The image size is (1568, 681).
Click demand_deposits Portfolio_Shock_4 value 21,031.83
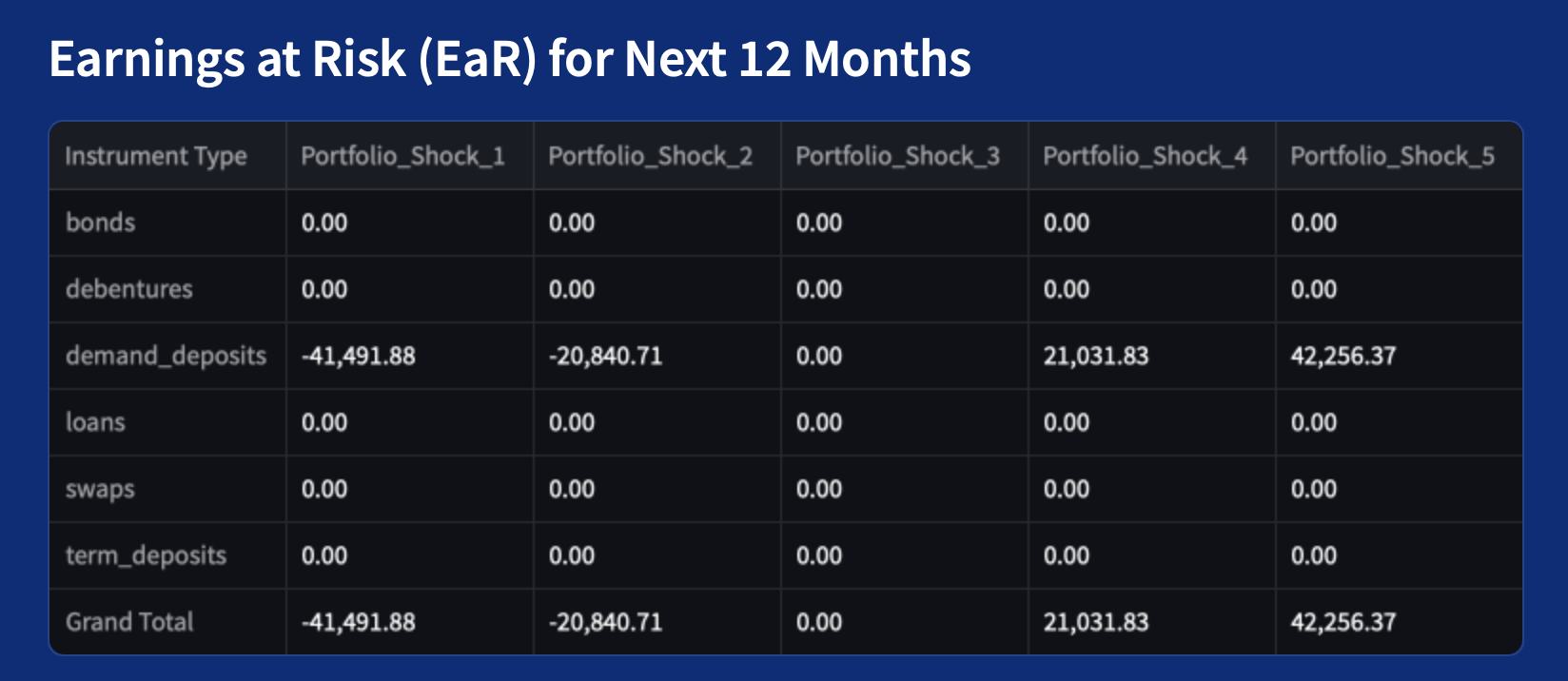pos(1096,356)
